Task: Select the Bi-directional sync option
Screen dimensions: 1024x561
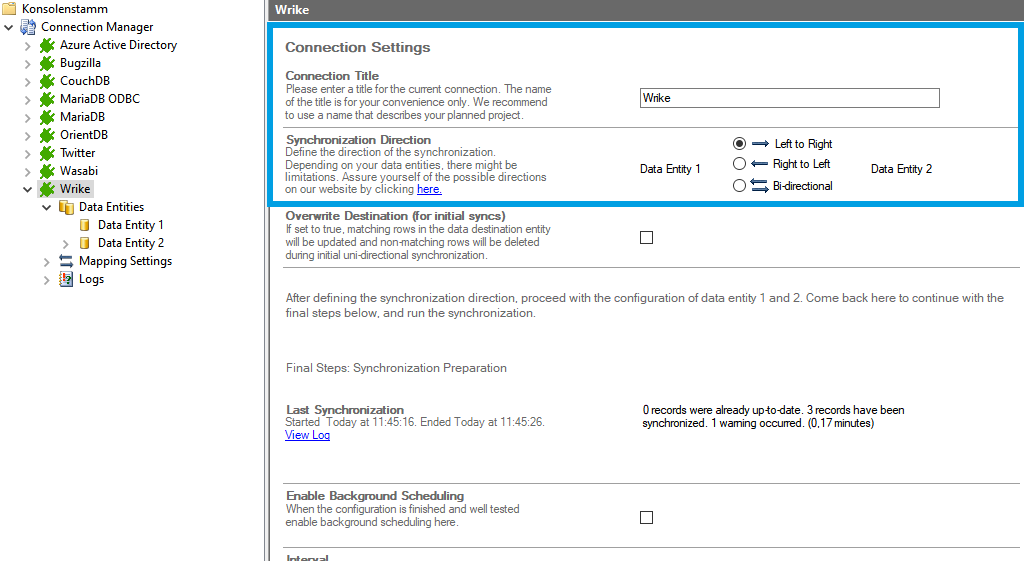Action: coord(739,185)
